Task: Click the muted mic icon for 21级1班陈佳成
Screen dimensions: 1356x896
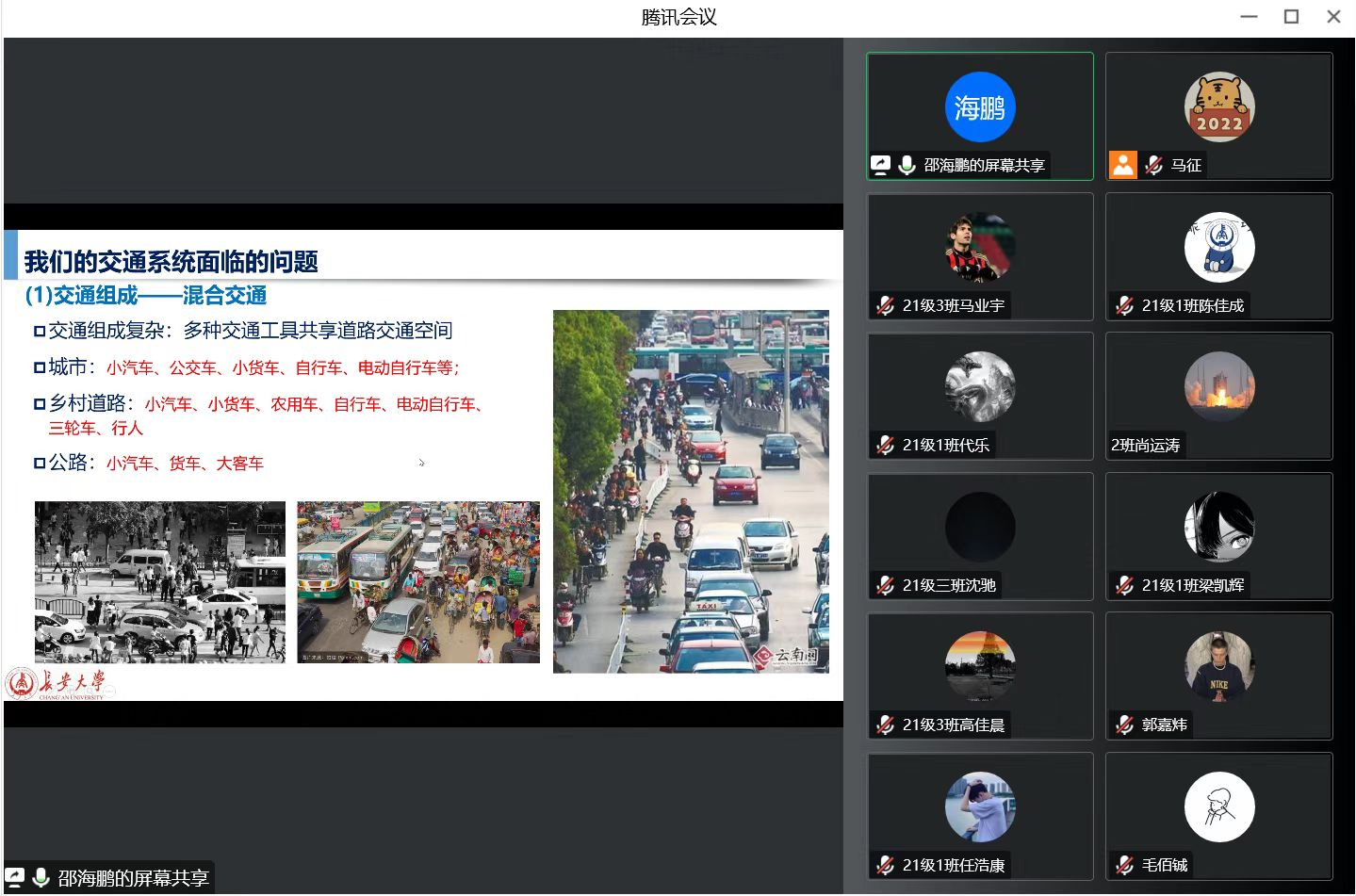Action: (x=1124, y=305)
